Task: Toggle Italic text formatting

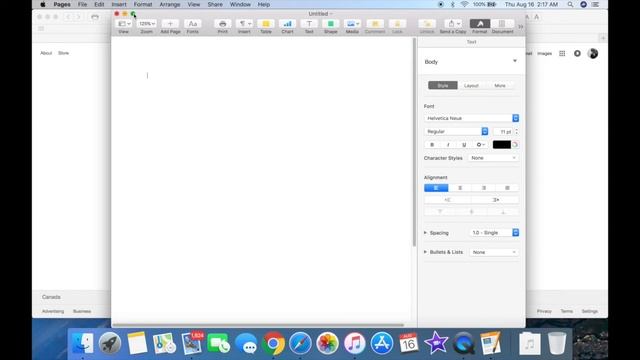Action: 448,144
